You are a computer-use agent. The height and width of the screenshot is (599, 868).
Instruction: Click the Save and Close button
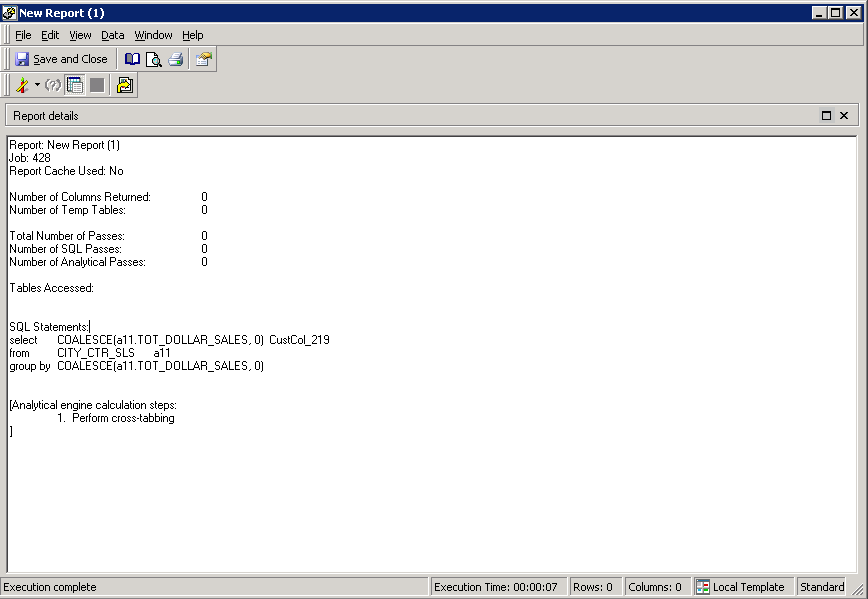(x=61, y=59)
